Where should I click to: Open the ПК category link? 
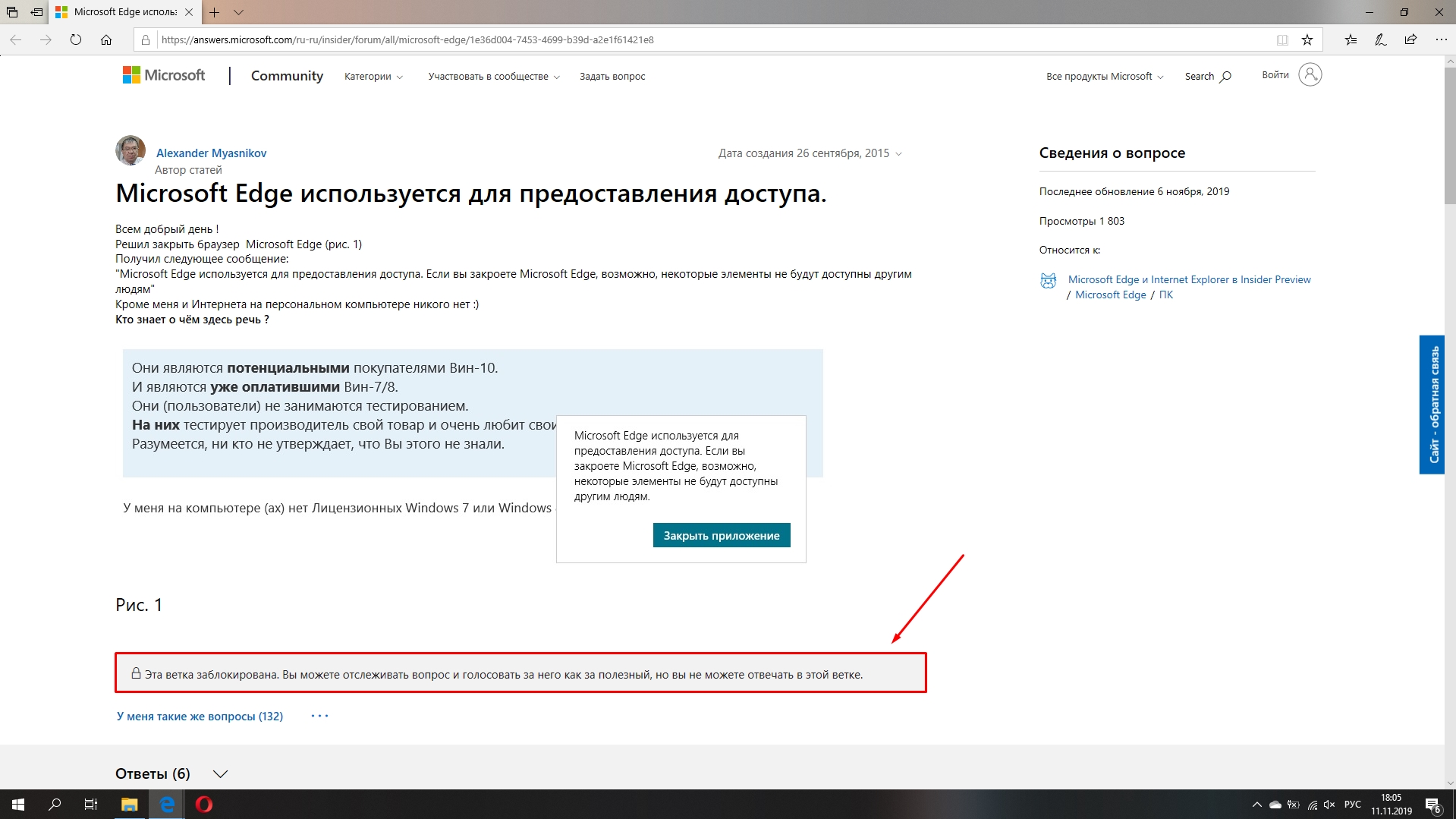[1166, 295]
